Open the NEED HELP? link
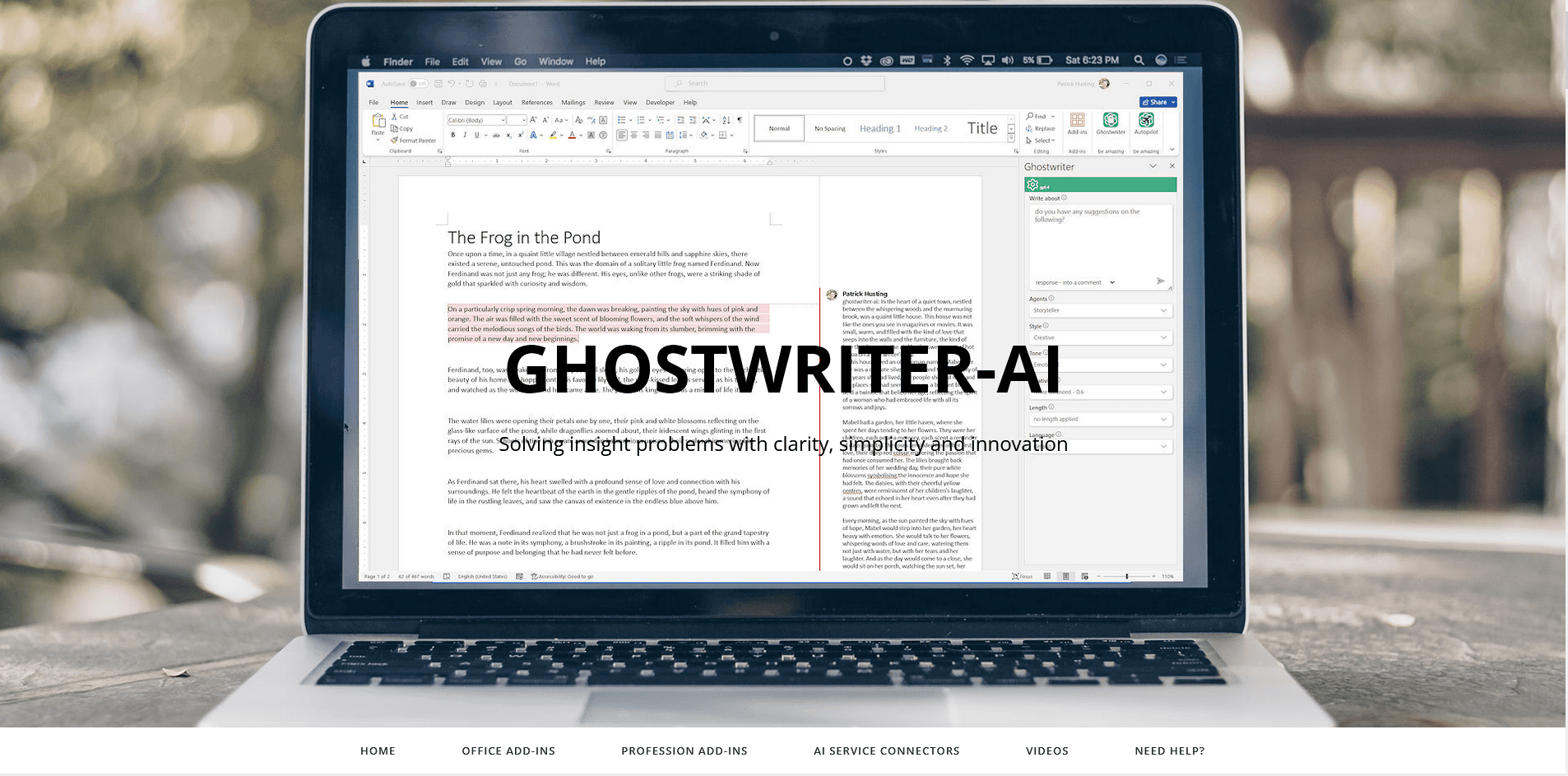This screenshot has width=1568, height=776. coord(1170,750)
